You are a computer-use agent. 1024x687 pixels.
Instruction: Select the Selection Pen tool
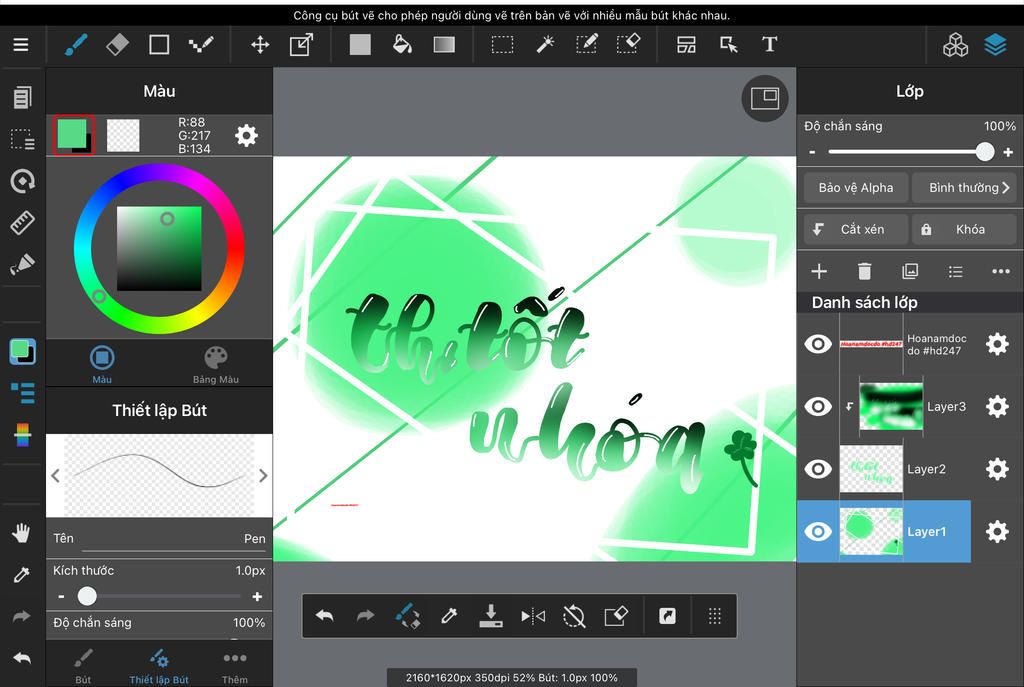click(586, 44)
